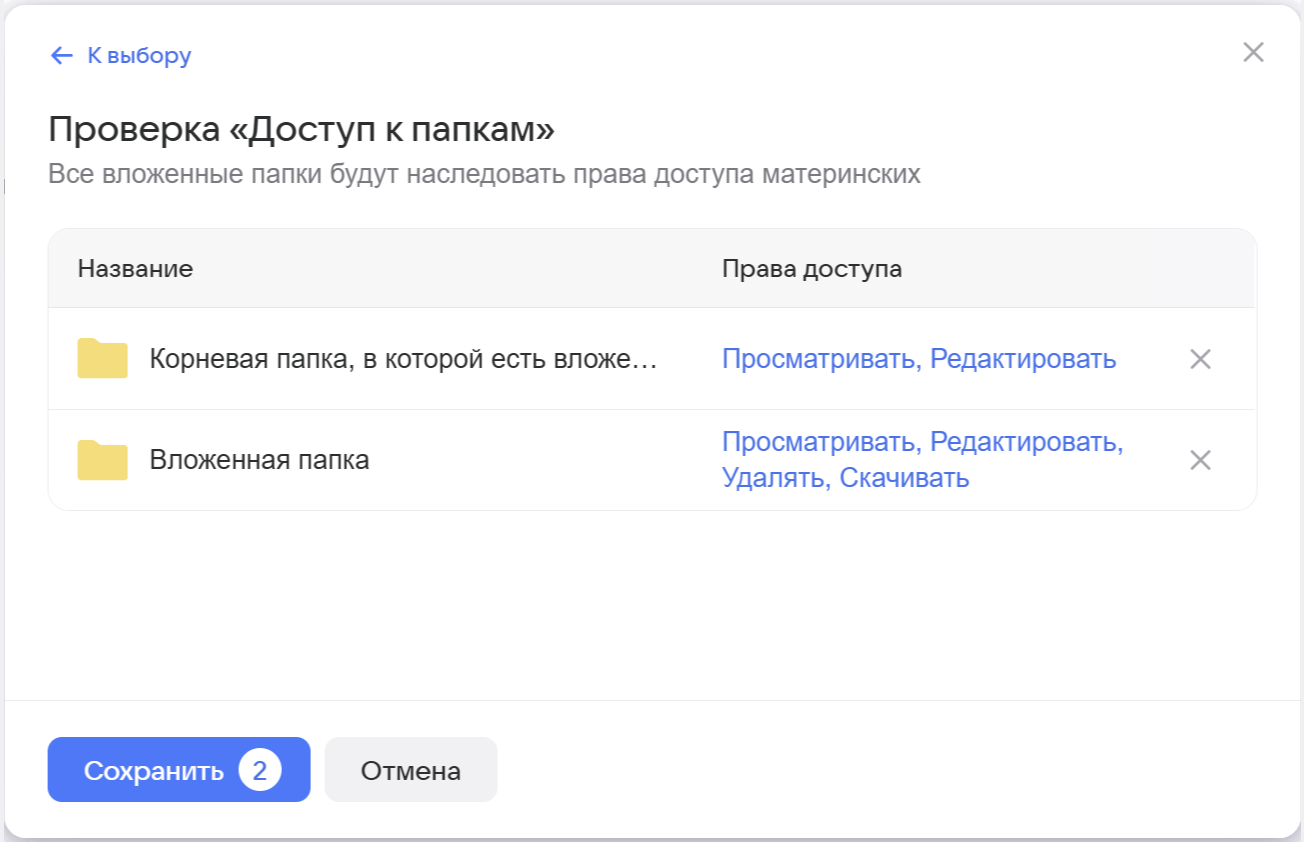
Task: Click the «Проверка «Доступ к папкам»» heading
Action: (x=301, y=130)
